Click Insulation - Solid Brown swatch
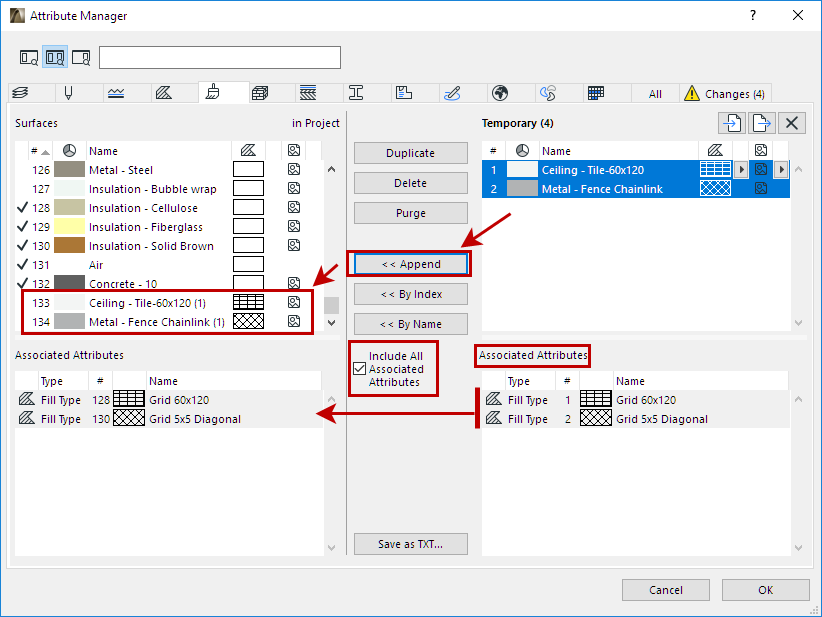The width and height of the screenshot is (822, 617). 69,245
